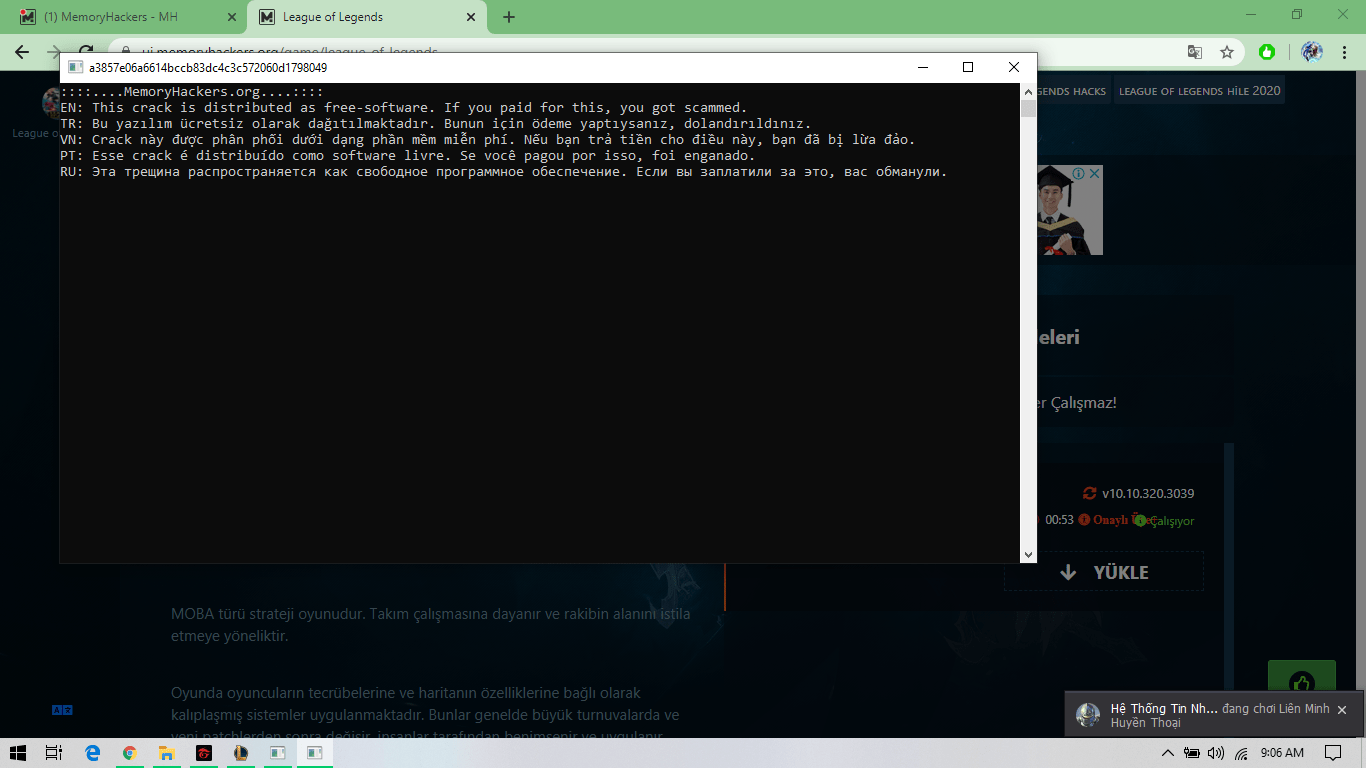Click the console window title bar icon
Image resolution: width=1366 pixels, height=768 pixels.
pos(75,67)
